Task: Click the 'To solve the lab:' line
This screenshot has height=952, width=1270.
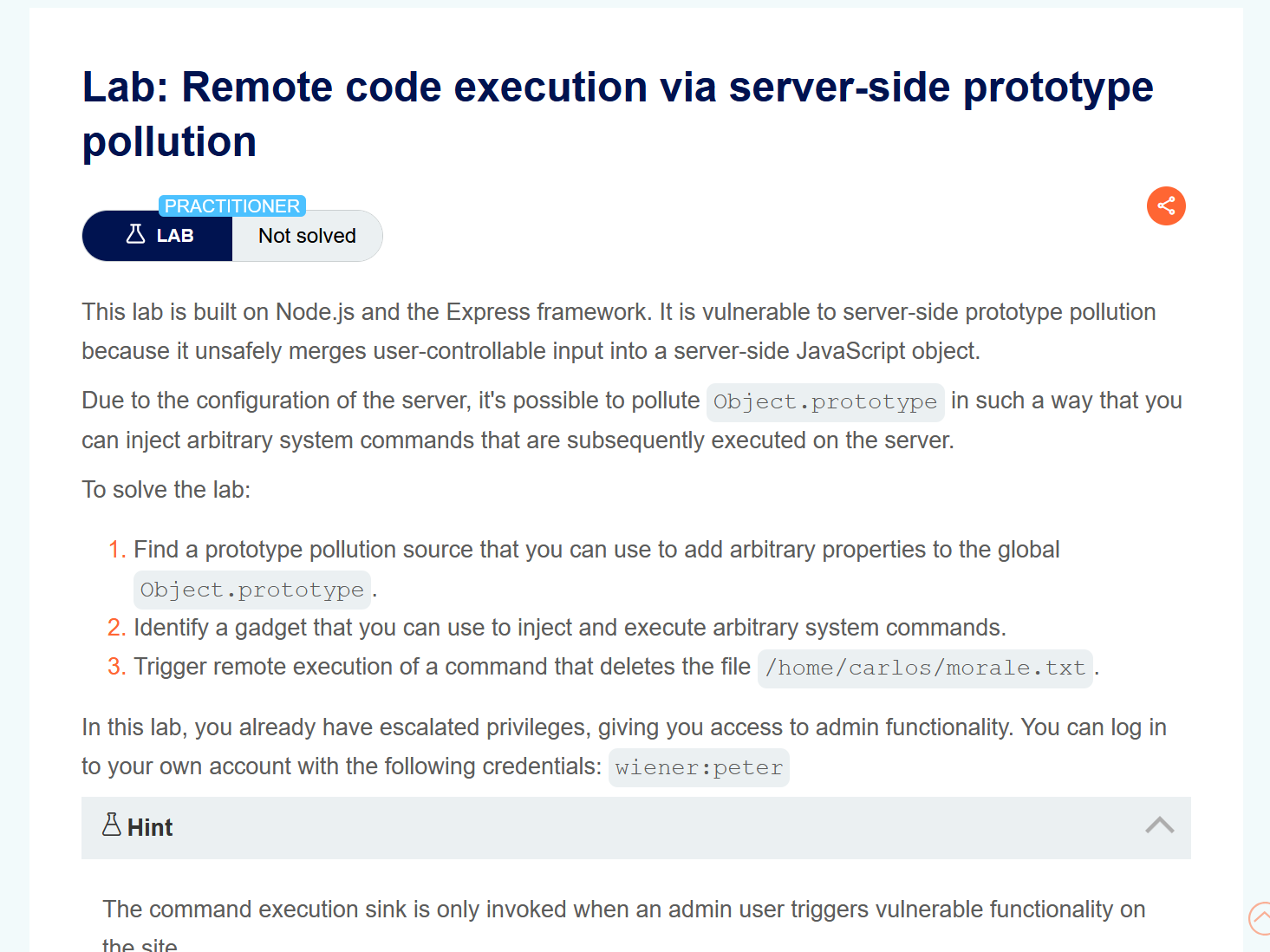Action: (x=166, y=490)
